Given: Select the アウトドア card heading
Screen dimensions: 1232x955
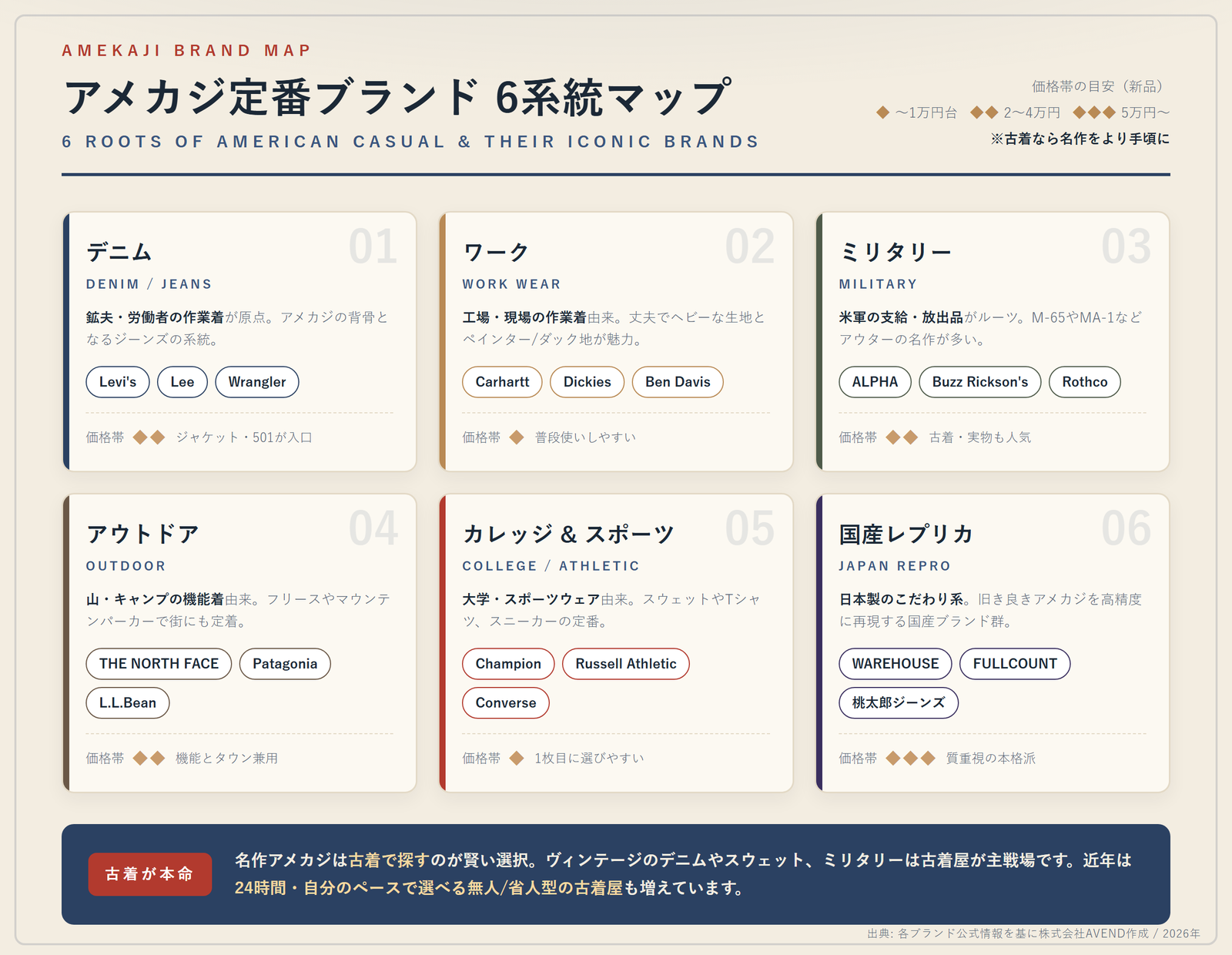Looking at the screenshot, I should (143, 534).
